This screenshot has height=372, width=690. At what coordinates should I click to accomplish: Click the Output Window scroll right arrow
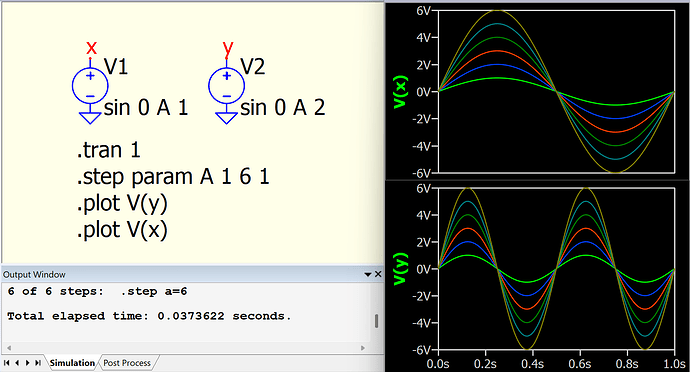(x=363, y=348)
